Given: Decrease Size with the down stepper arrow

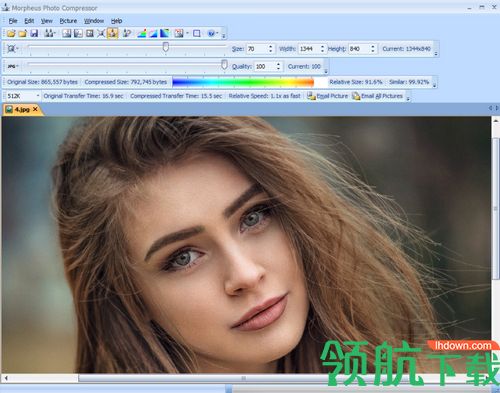Looking at the screenshot, I should [x=271, y=51].
